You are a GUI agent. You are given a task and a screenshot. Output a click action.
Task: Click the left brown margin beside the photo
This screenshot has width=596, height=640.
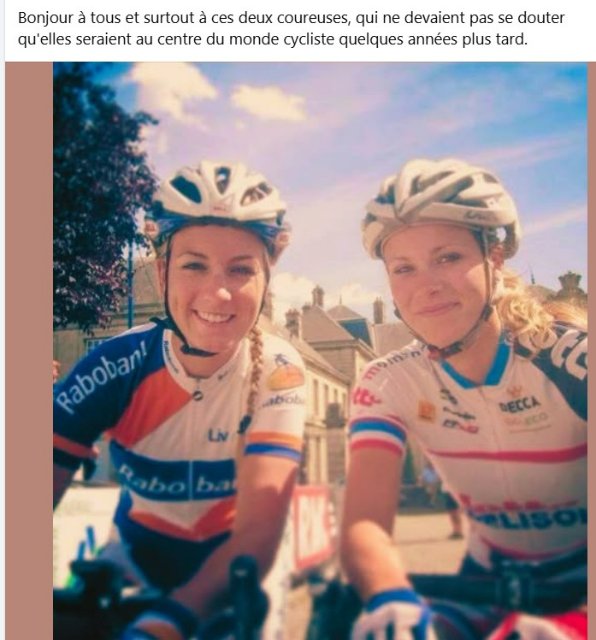click(x=29, y=351)
